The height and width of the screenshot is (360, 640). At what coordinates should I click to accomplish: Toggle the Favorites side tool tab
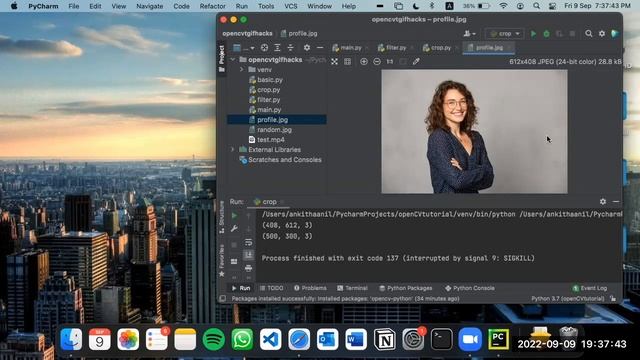click(222, 260)
